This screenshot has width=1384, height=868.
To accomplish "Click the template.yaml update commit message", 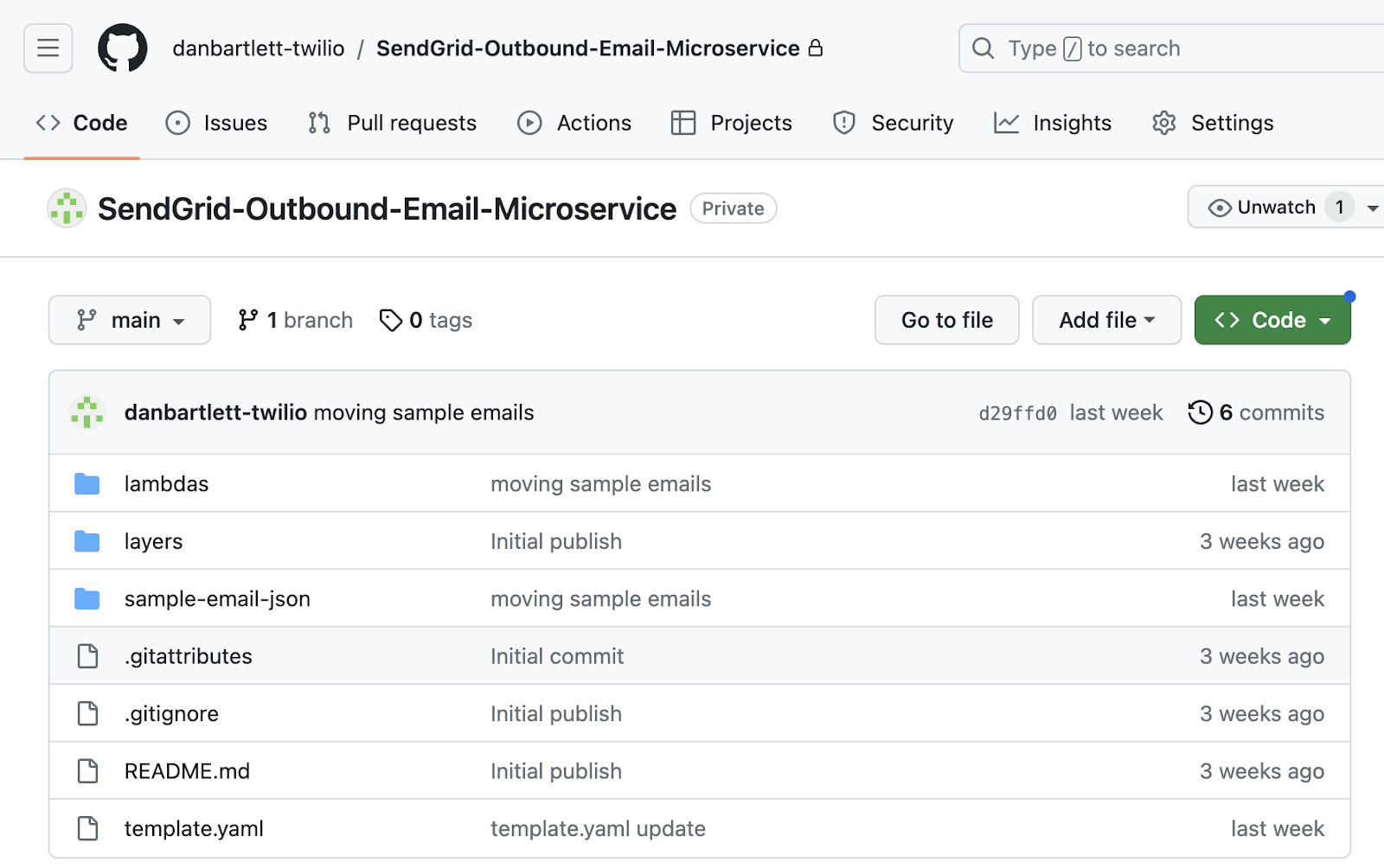I will point(598,828).
